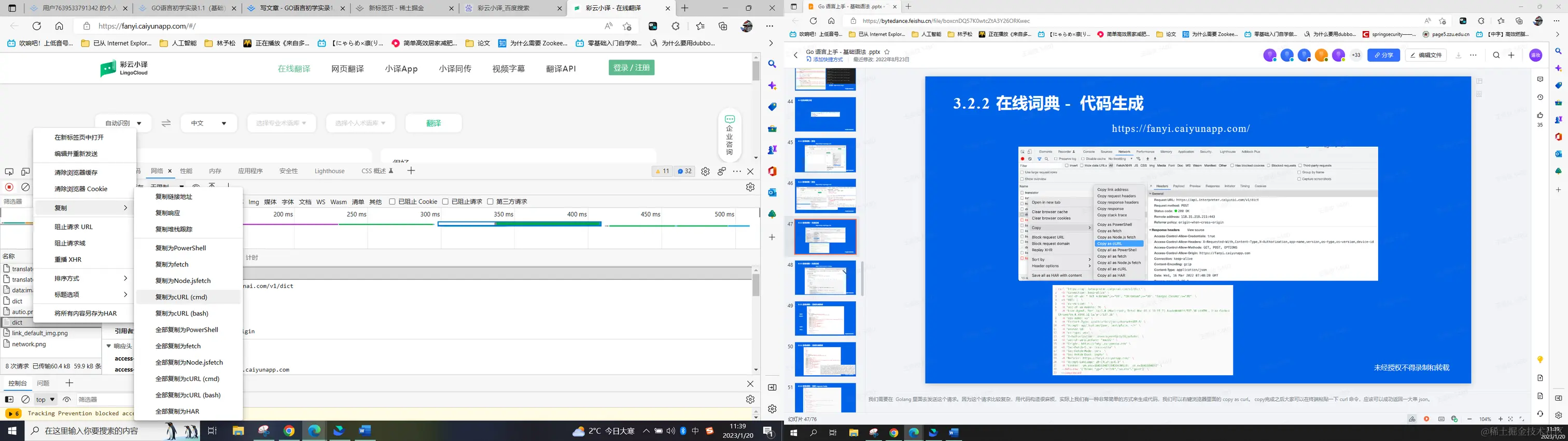Toggle the console sidebar panel icon
The image size is (1568, 441).
point(9,400)
